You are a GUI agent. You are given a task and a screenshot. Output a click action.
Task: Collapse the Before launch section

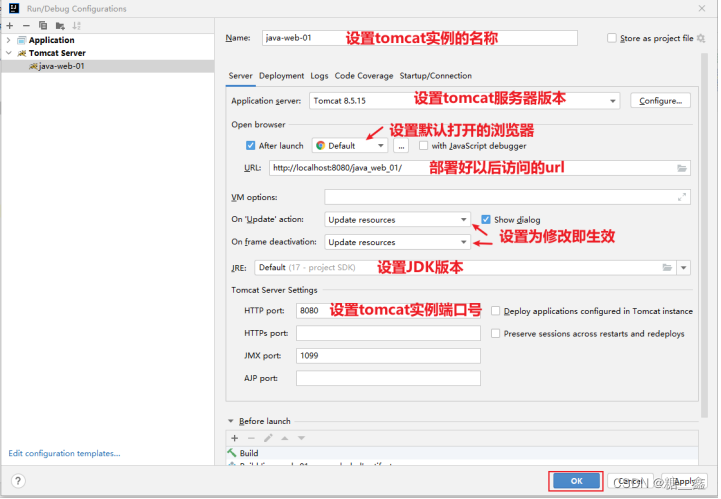tap(231, 421)
